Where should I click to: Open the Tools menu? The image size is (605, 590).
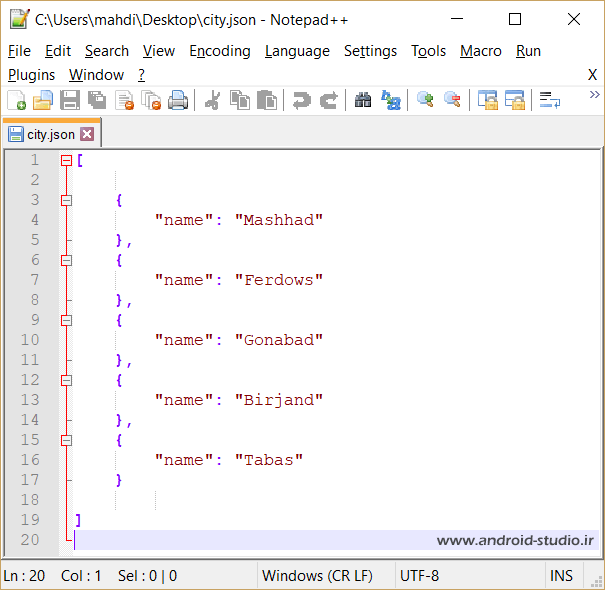tap(428, 51)
